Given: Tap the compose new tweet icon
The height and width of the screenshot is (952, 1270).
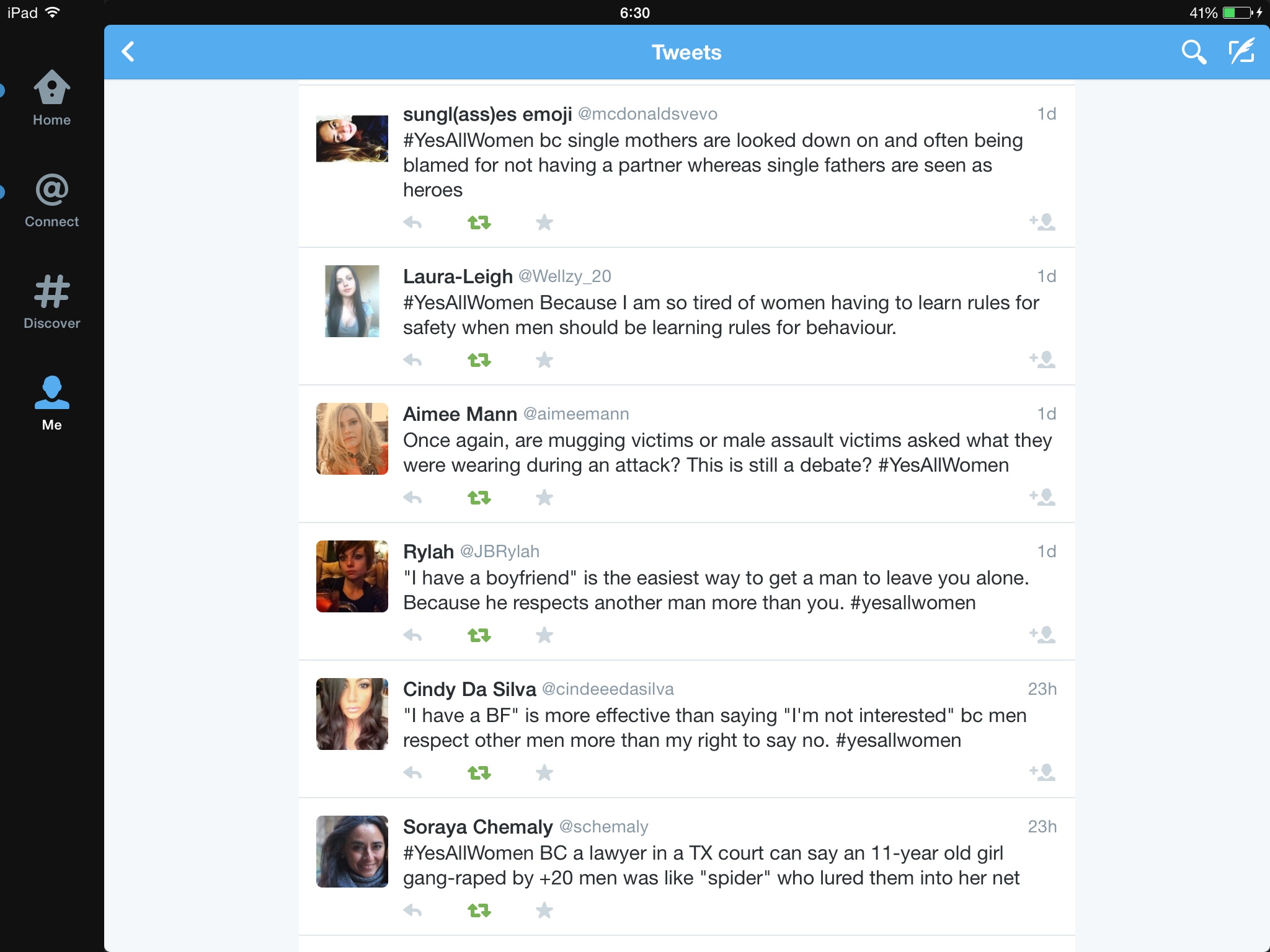Looking at the screenshot, I should tap(1242, 51).
